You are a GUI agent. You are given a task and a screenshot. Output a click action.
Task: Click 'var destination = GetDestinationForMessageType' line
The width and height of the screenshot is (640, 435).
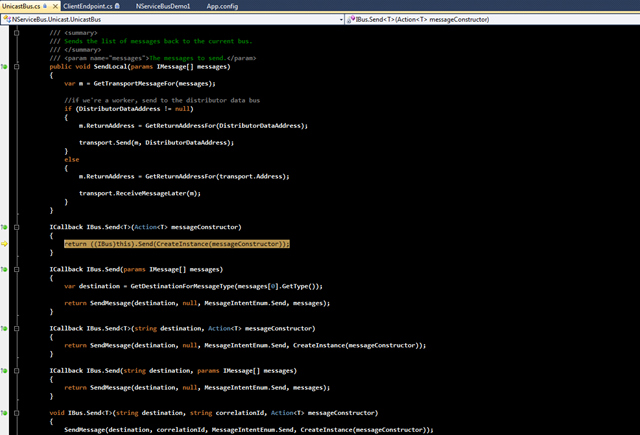coord(193,286)
